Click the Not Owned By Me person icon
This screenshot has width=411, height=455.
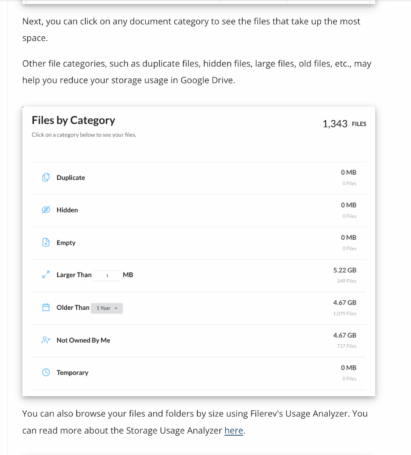coord(46,340)
